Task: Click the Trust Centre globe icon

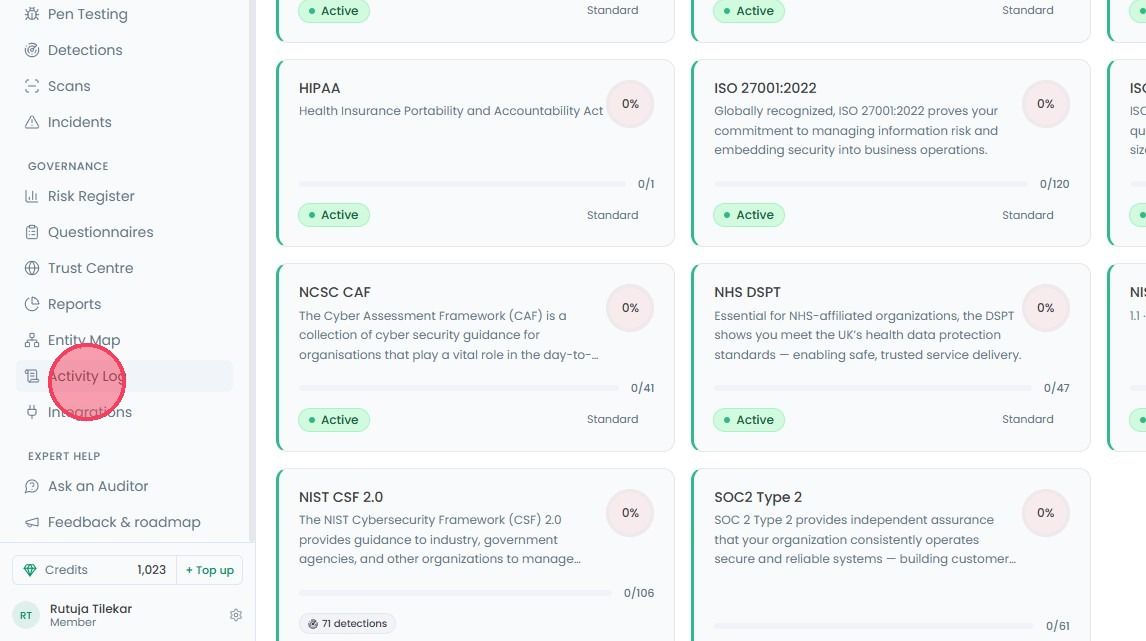Action: [x=31, y=268]
